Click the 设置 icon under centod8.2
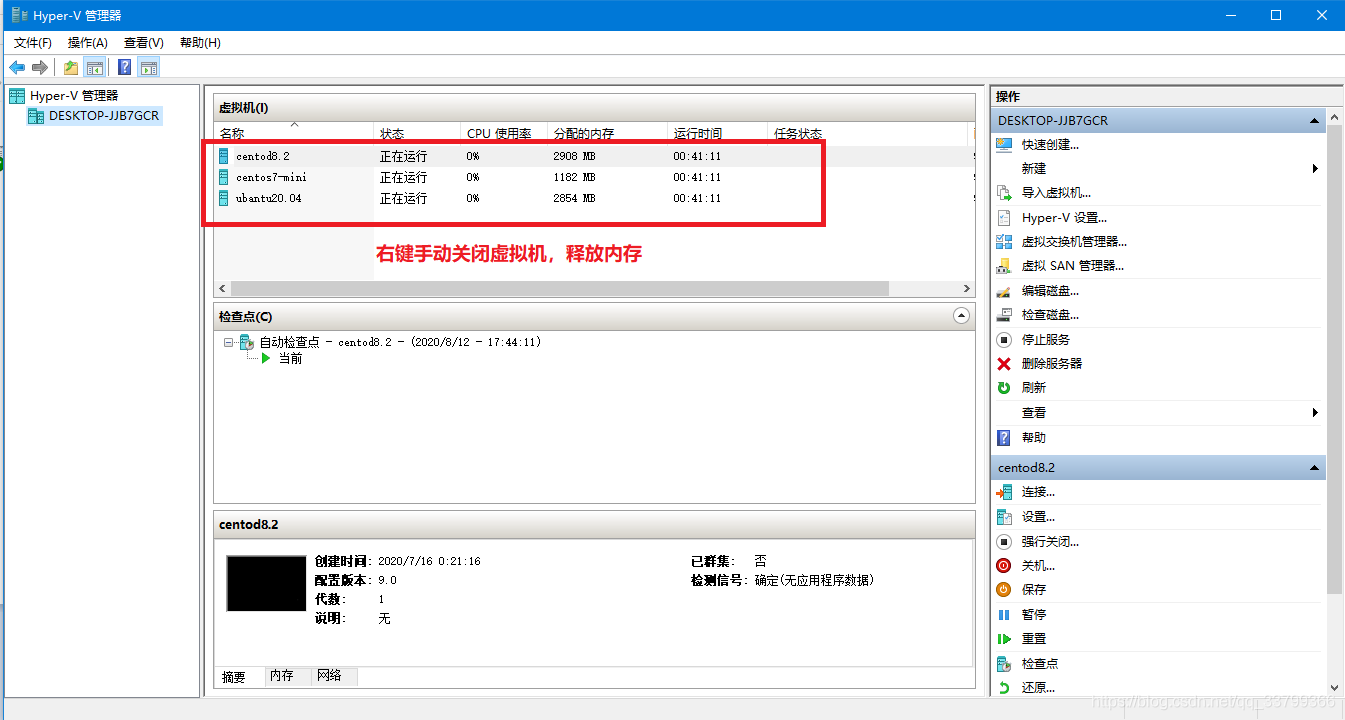Viewport: 1345px width, 720px height. tap(1004, 517)
